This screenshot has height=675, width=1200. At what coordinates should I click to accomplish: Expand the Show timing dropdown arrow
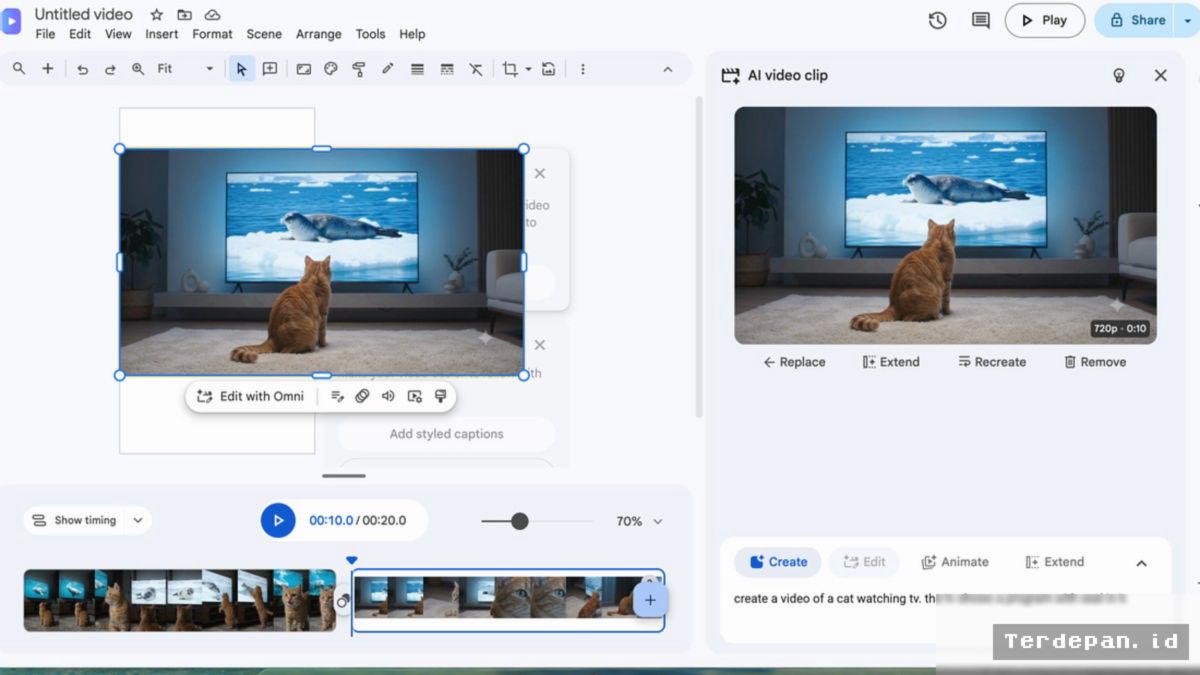(x=138, y=520)
